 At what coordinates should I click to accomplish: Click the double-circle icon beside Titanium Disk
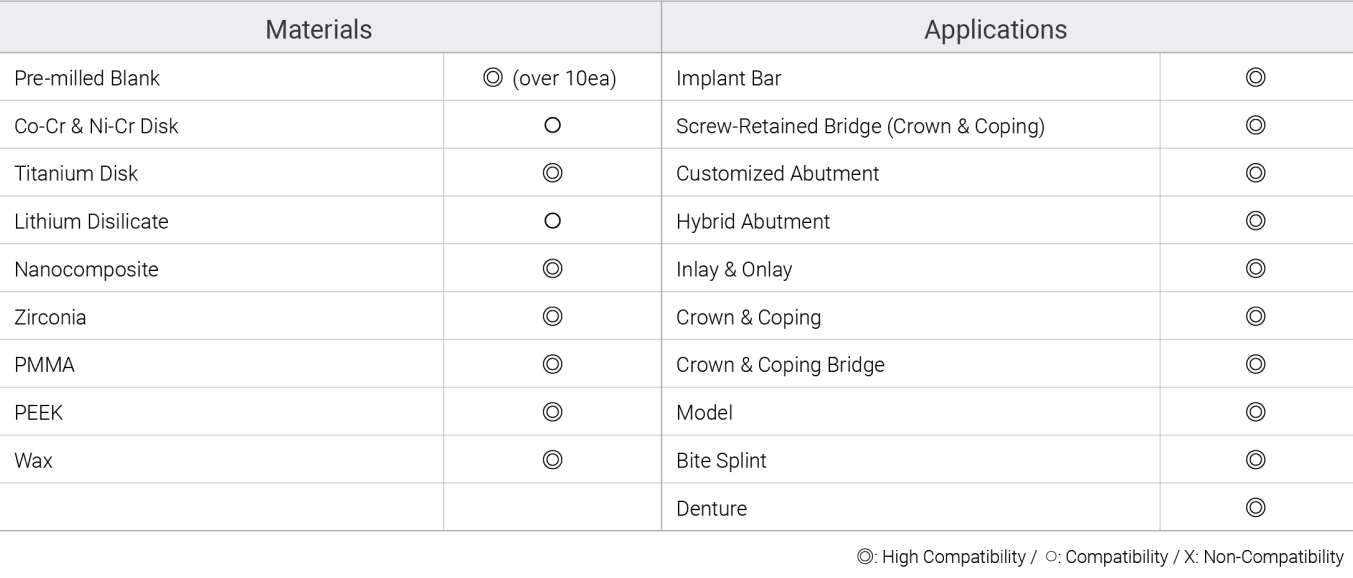[x=551, y=173]
